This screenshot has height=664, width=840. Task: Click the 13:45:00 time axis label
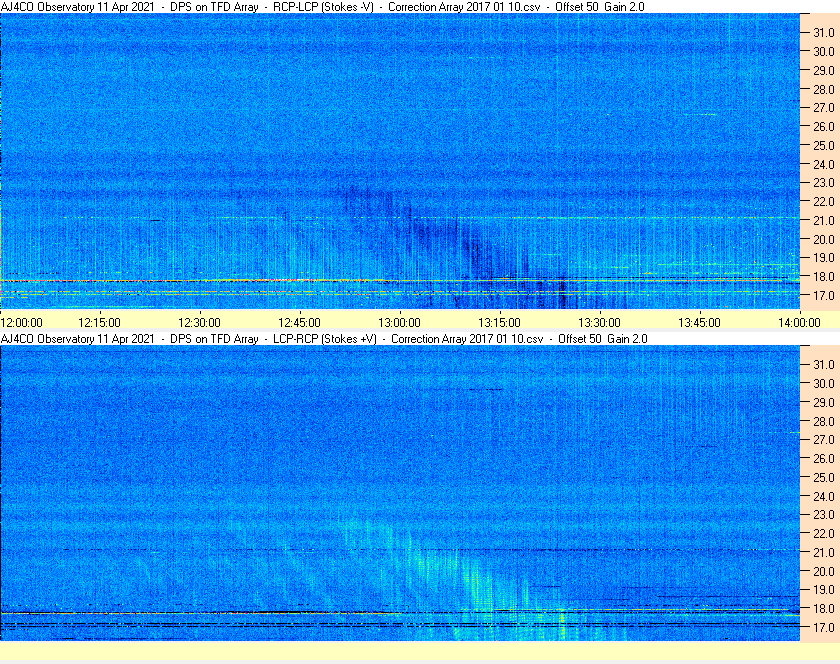tap(700, 323)
